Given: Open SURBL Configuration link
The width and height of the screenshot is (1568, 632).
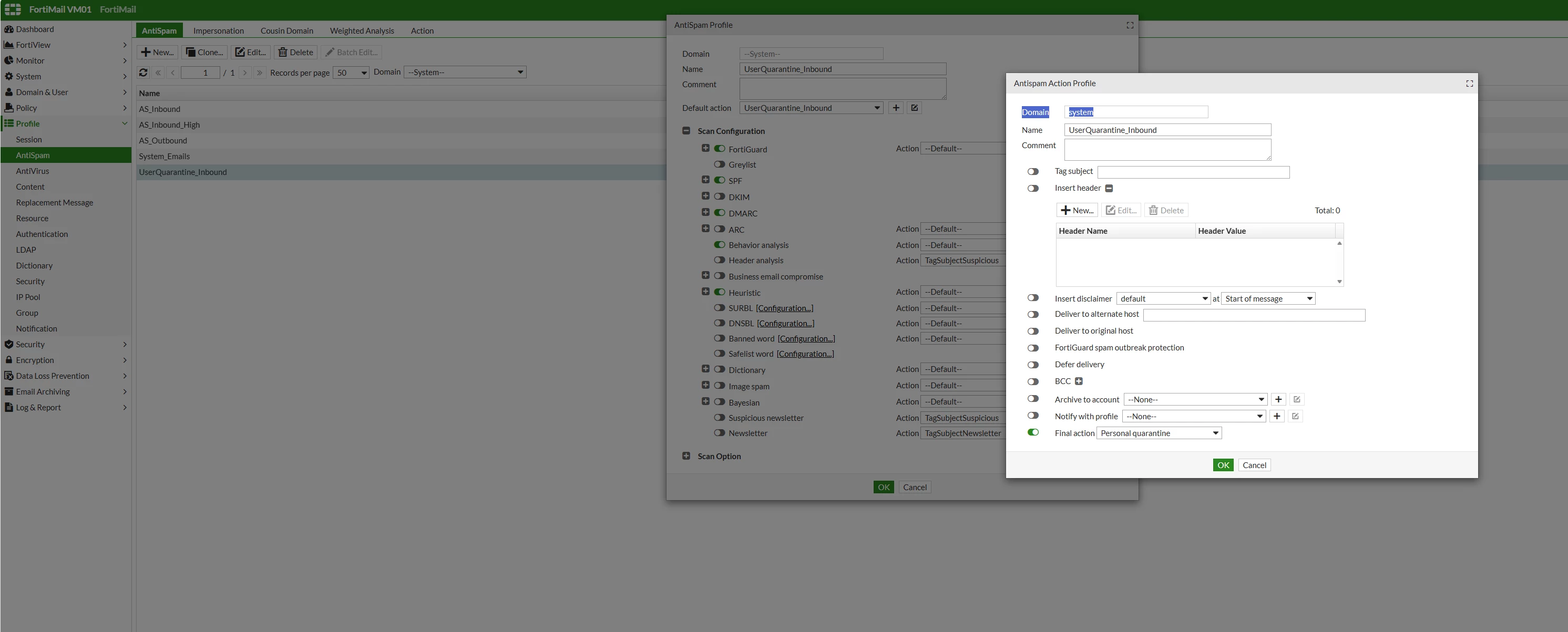Looking at the screenshot, I should (785, 308).
